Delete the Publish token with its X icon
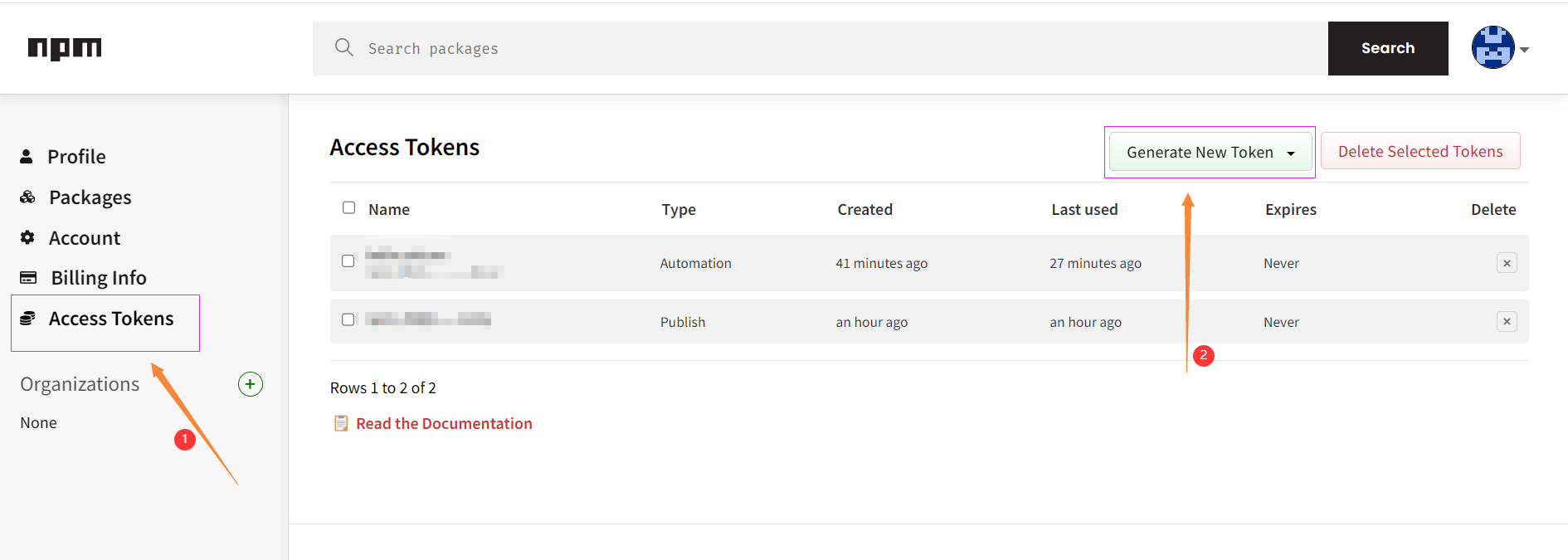The width and height of the screenshot is (1568, 560). 1507,322
